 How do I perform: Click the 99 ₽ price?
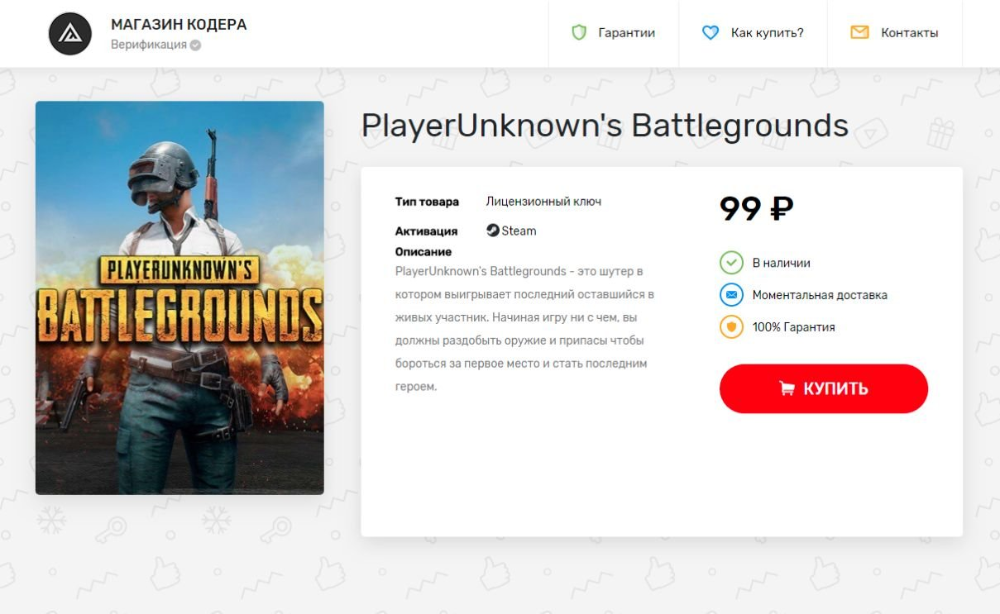click(x=756, y=208)
